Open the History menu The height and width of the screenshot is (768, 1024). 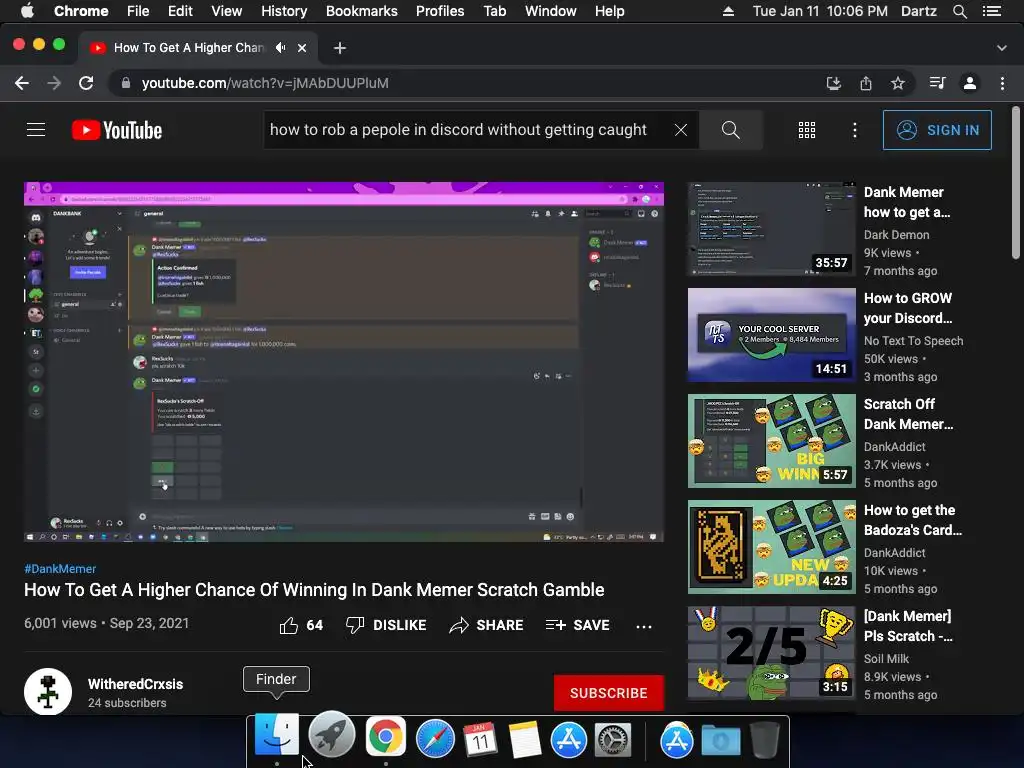(x=284, y=11)
